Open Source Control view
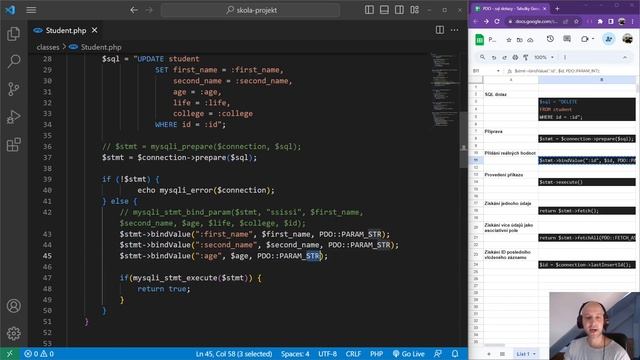 pyautogui.click(x=13, y=89)
